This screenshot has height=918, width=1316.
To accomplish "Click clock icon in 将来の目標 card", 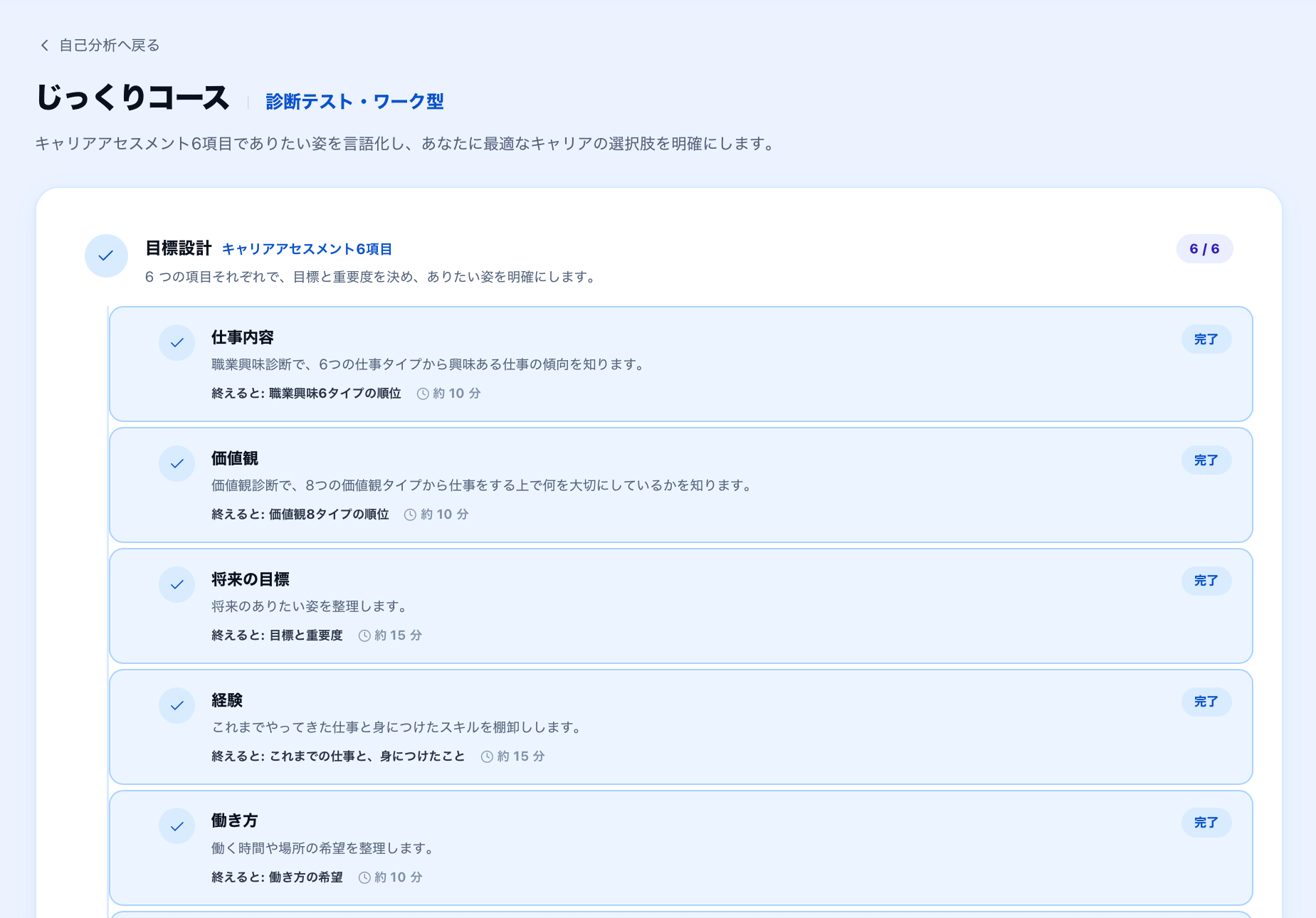I will [x=364, y=635].
